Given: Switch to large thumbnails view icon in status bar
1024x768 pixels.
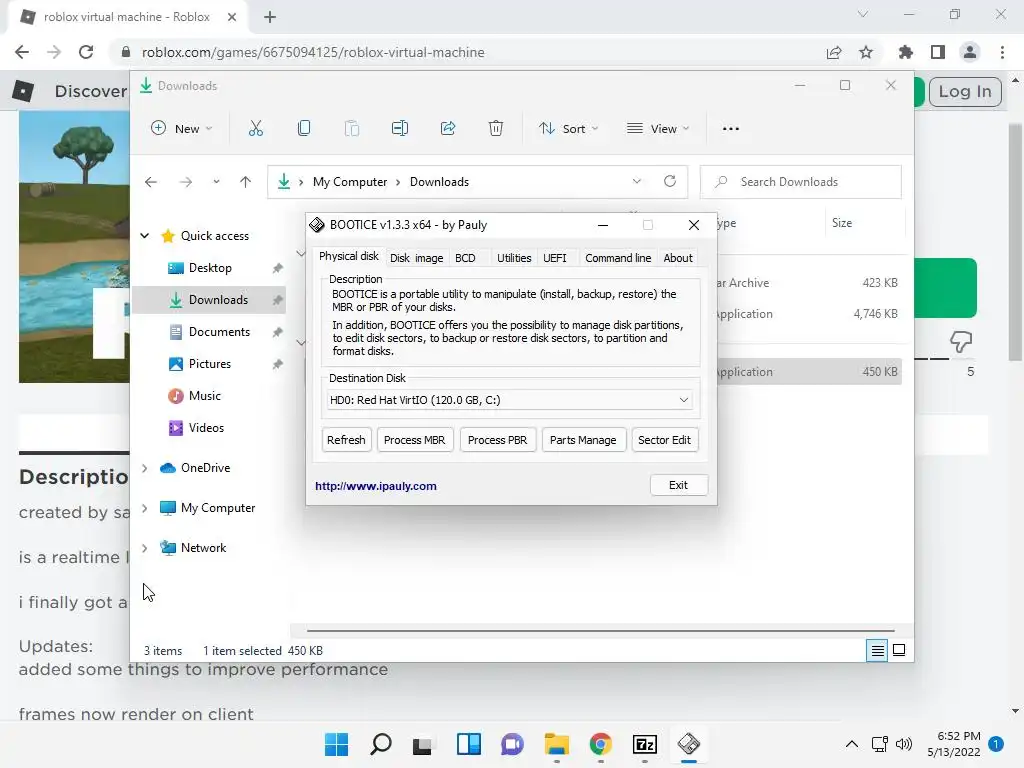Looking at the screenshot, I should coord(899,650).
